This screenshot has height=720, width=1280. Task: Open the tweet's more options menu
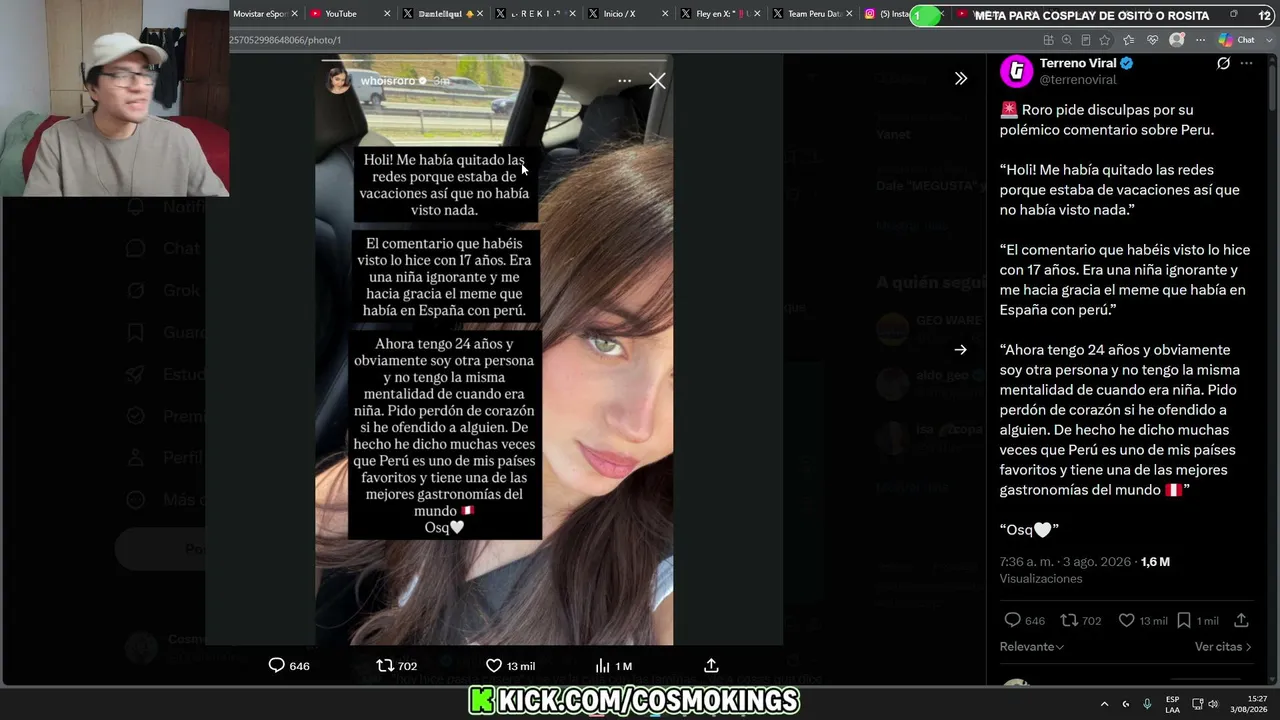(x=1246, y=63)
